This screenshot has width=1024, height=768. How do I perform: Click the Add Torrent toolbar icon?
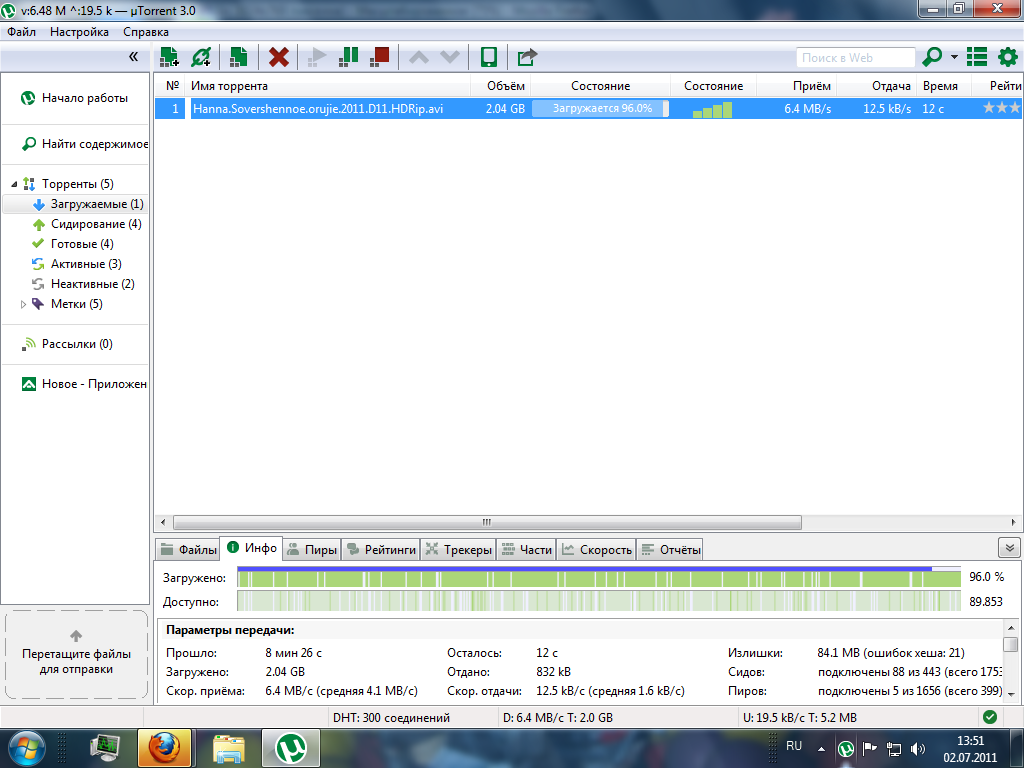[169, 57]
